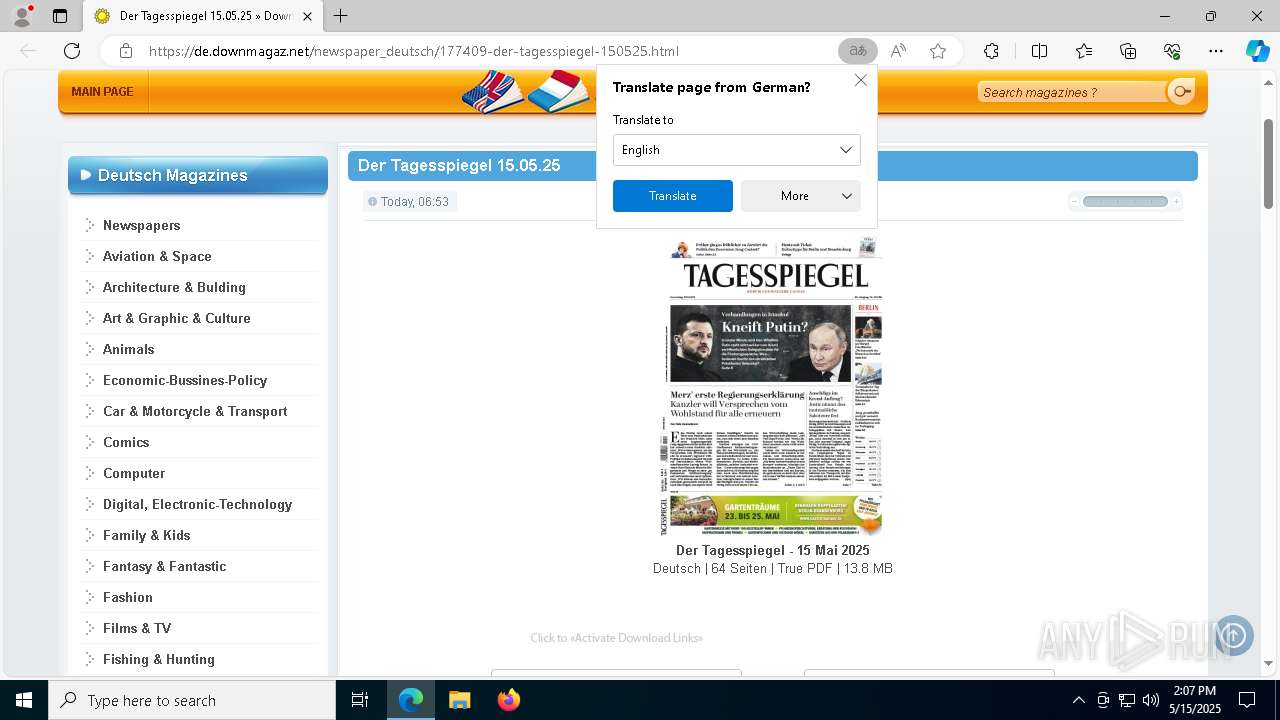Open the Animals category
Screen dimensions: 1280x720
click(x=128, y=349)
